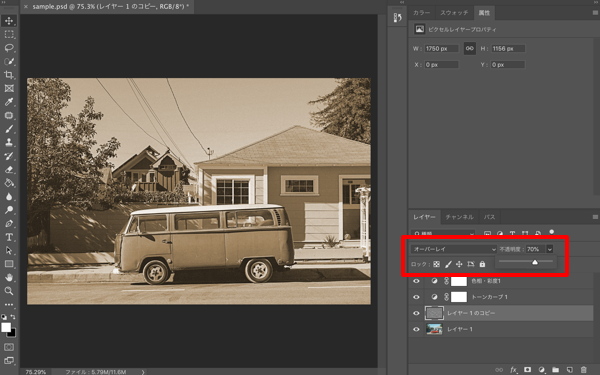Screen dimensions: 600x375
Task: Open the Edit Toolbar three-dots button
Action: tap(9, 305)
